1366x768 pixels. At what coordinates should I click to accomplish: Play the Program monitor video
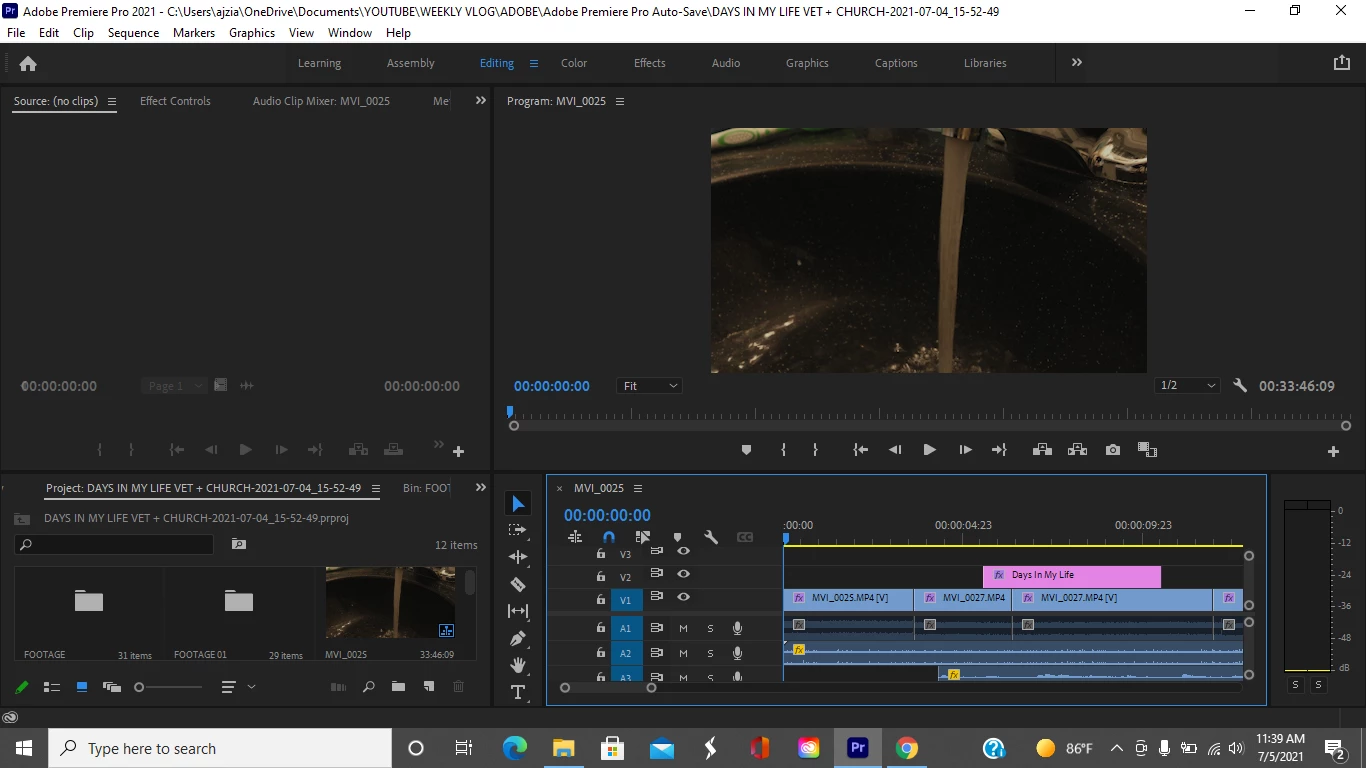pos(929,450)
